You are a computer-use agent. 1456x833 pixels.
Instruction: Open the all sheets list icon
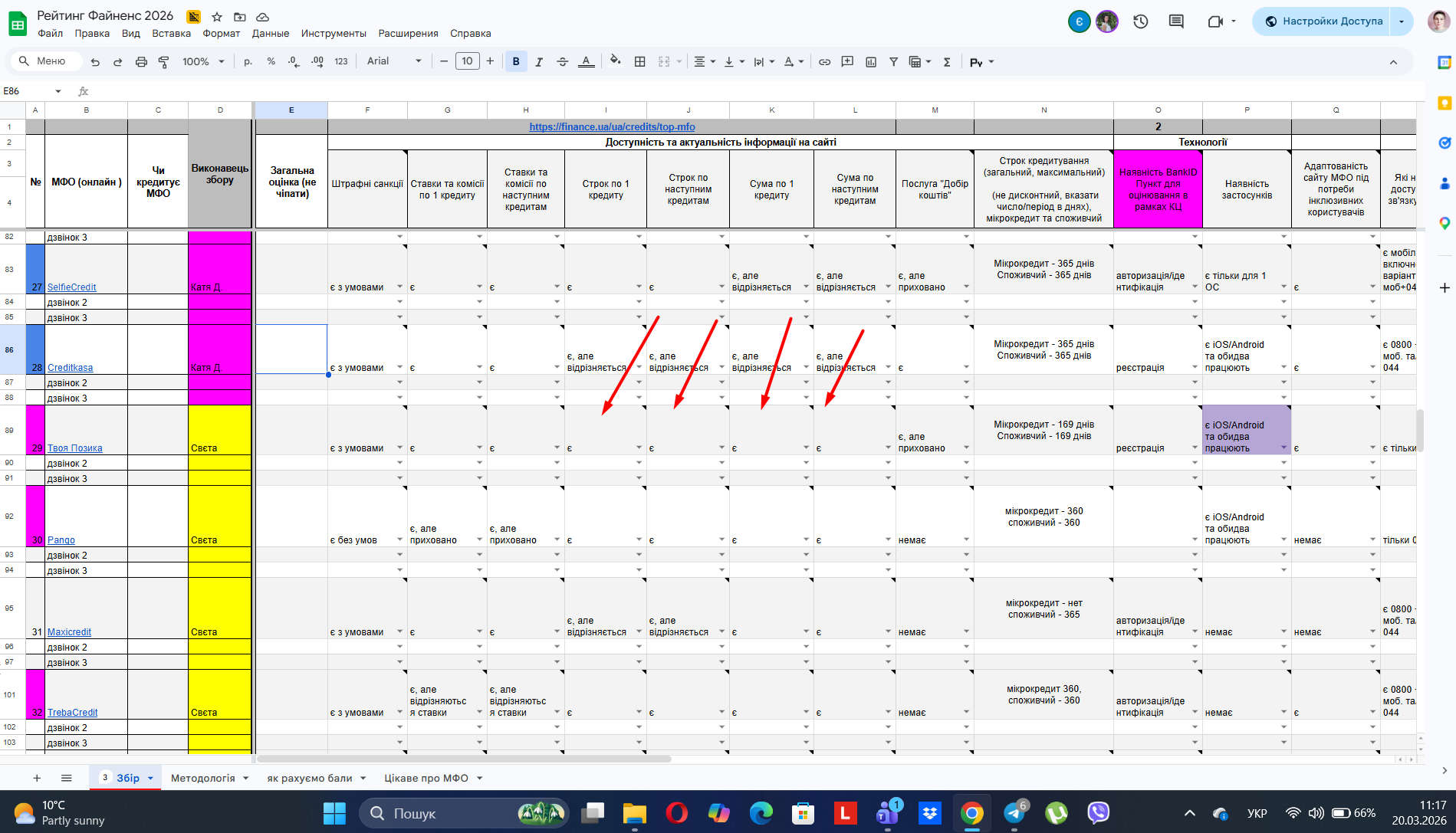(x=67, y=778)
